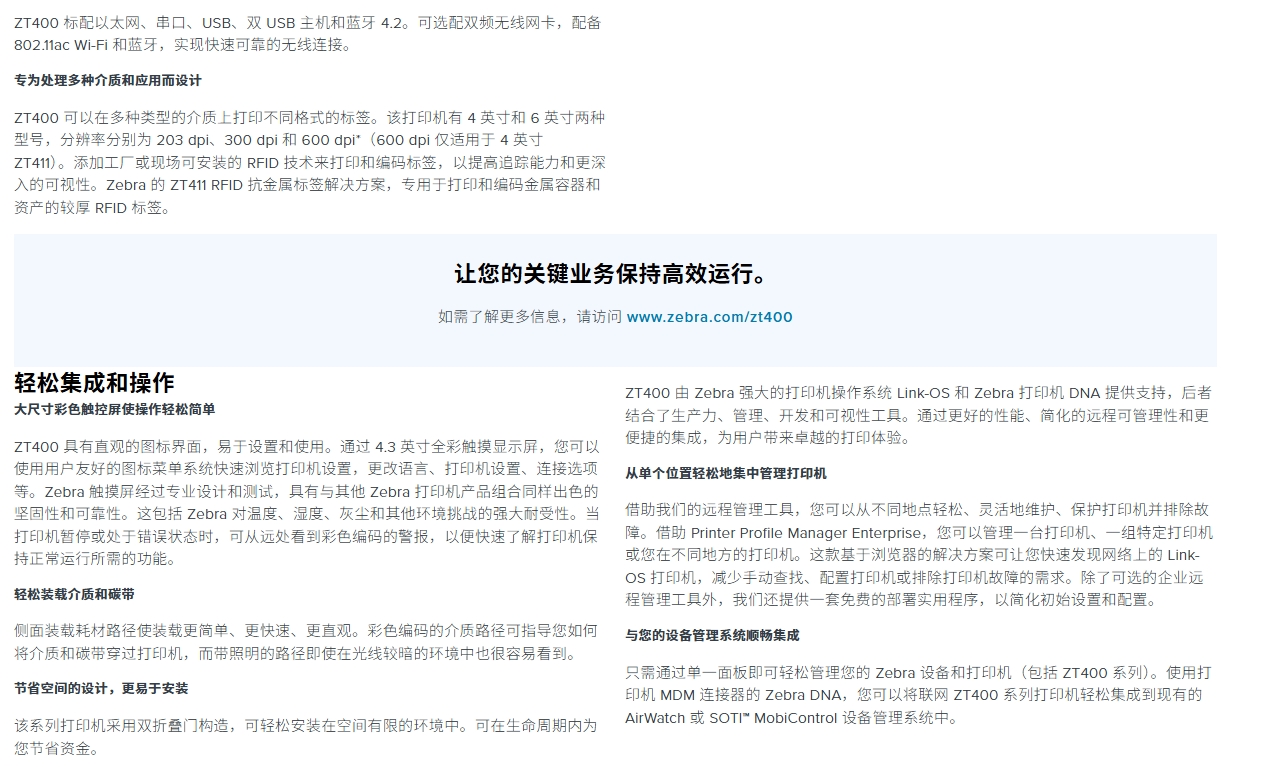The height and width of the screenshot is (767, 1261).
Task: Click the subheading 节省空间的设计，更易于安装
Action: 101,689
